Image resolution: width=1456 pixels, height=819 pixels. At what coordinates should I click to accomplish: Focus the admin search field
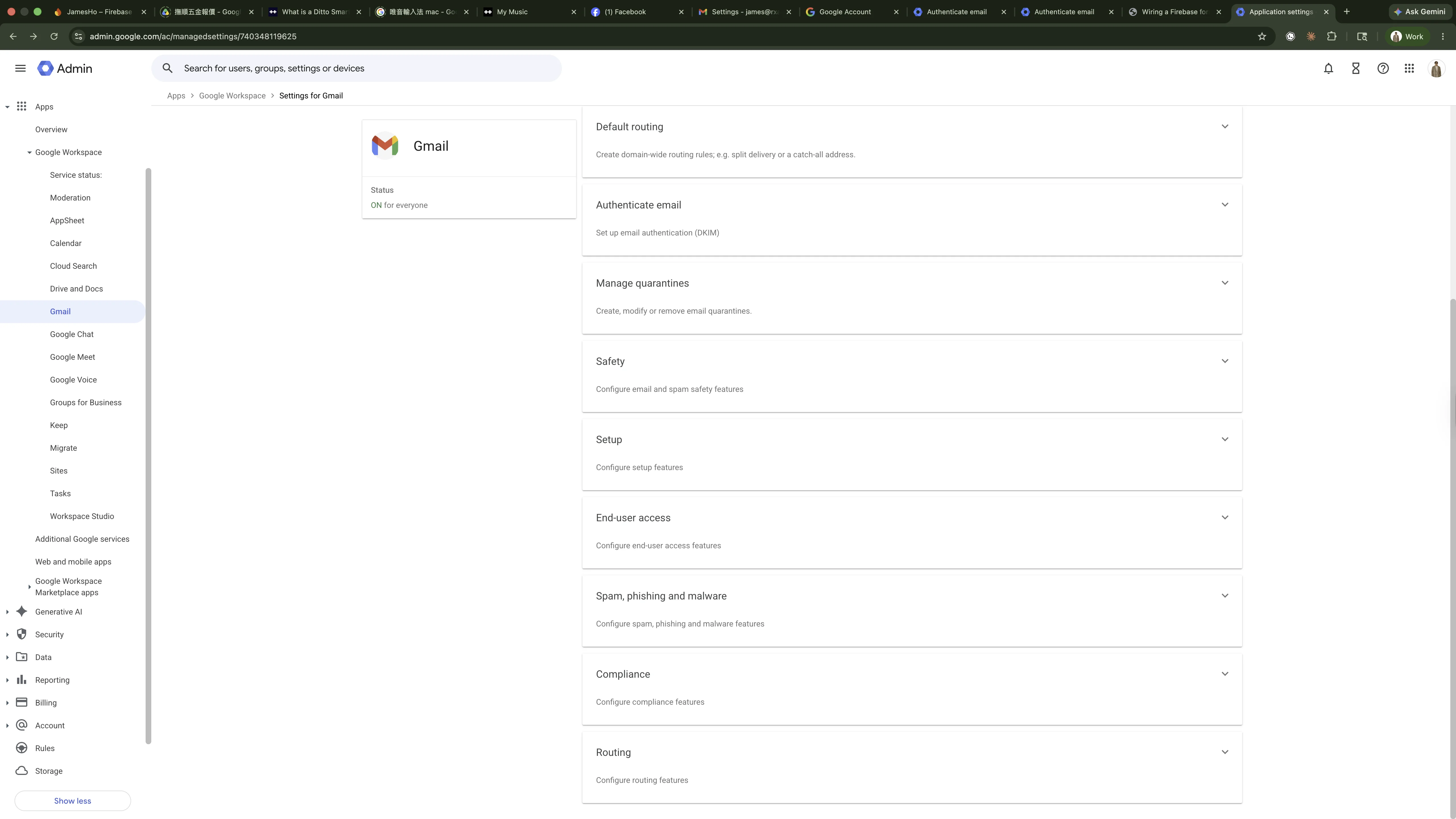(357, 68)
